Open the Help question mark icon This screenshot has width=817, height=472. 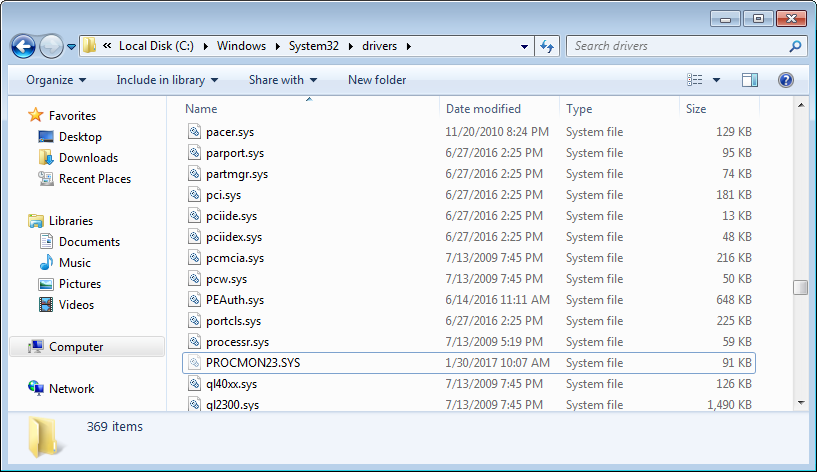point(786,80)
